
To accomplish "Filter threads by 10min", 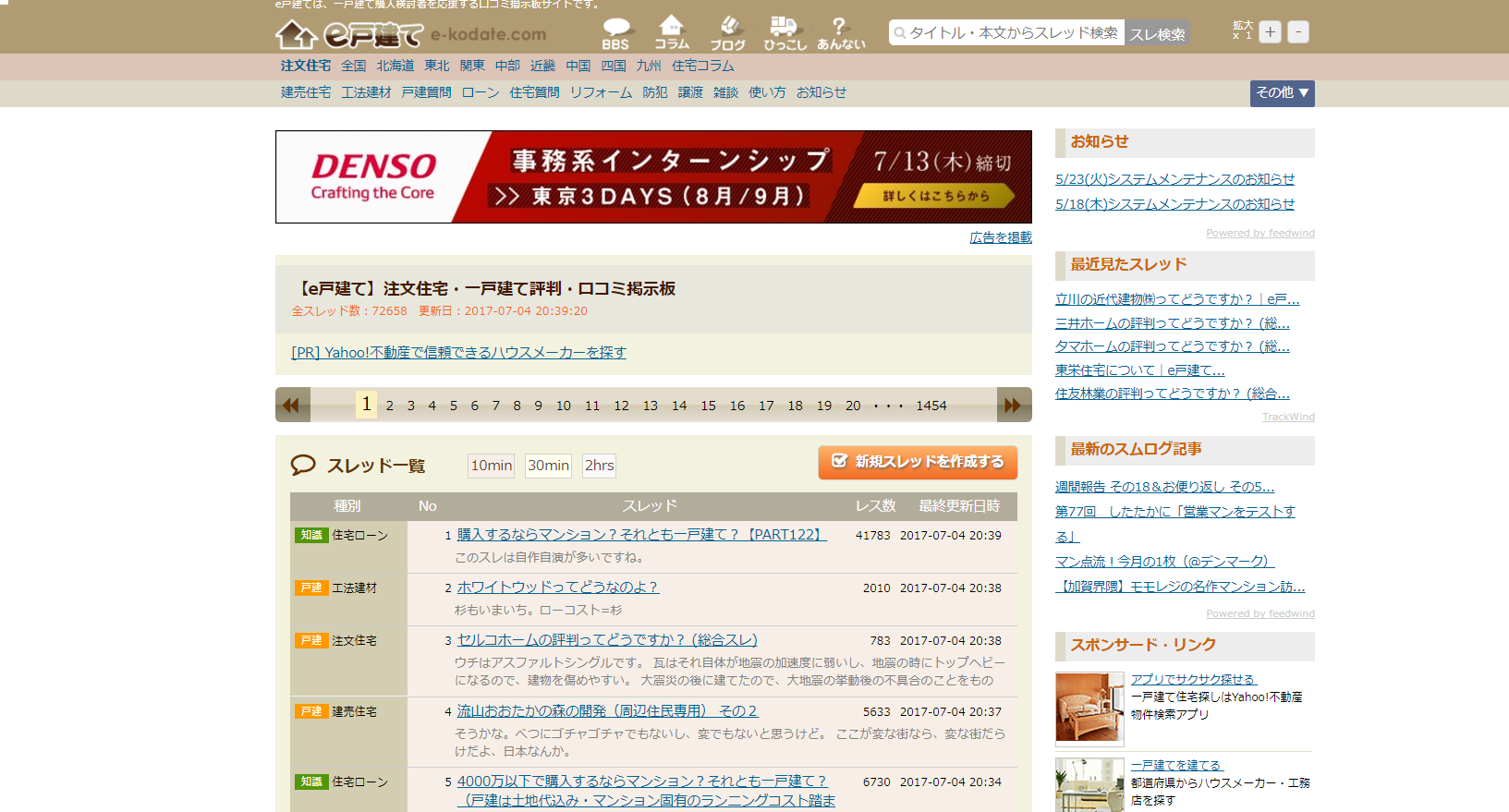I will [492, 466].
